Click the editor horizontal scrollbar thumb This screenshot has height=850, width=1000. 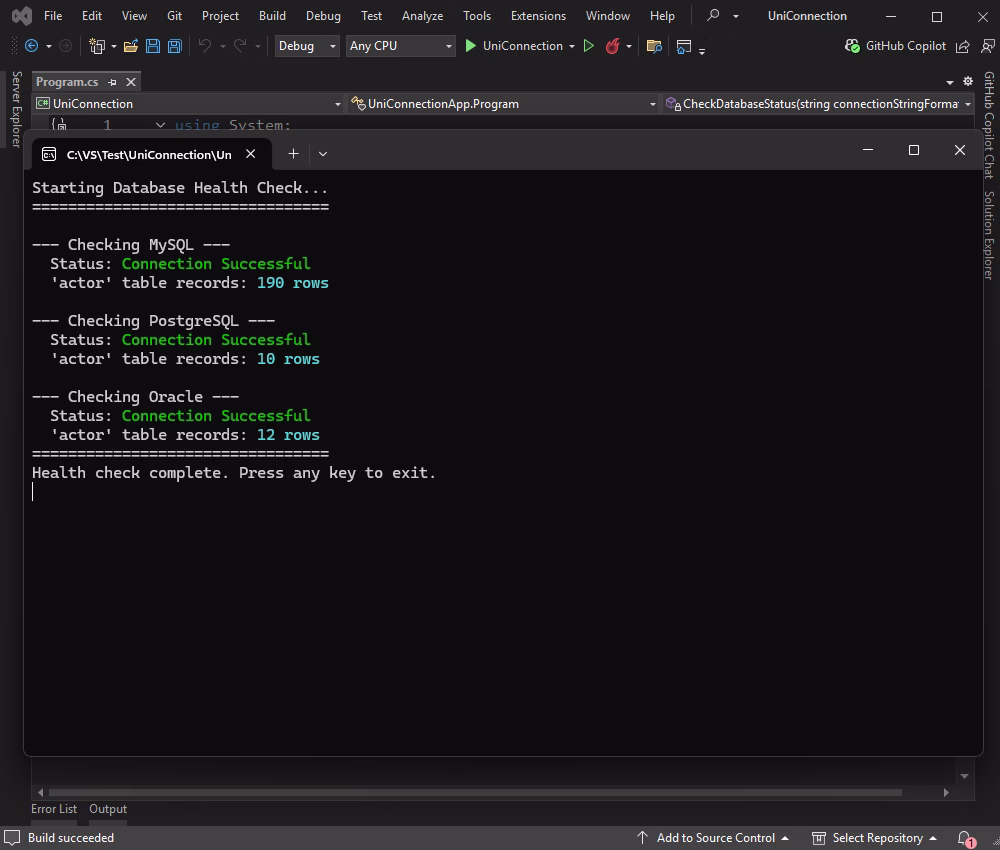[x=475, y=793]
